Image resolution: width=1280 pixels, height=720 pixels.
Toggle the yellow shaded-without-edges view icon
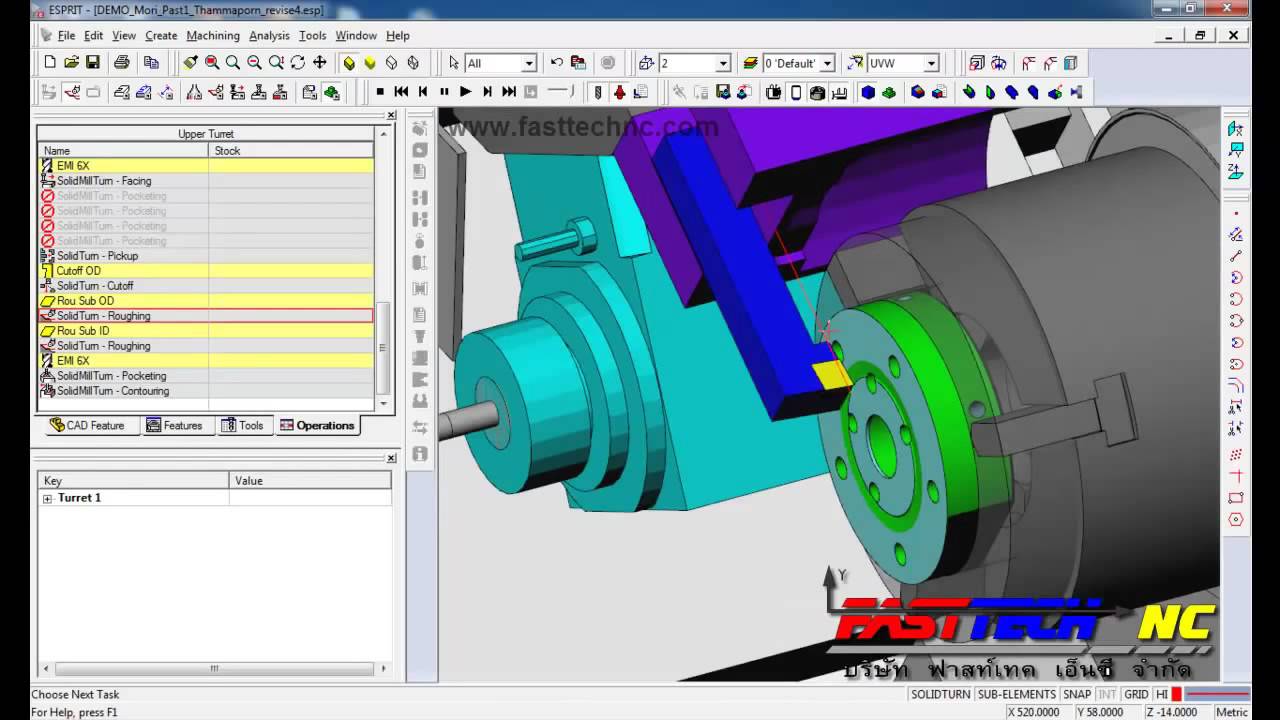click(x=370, y=62)
